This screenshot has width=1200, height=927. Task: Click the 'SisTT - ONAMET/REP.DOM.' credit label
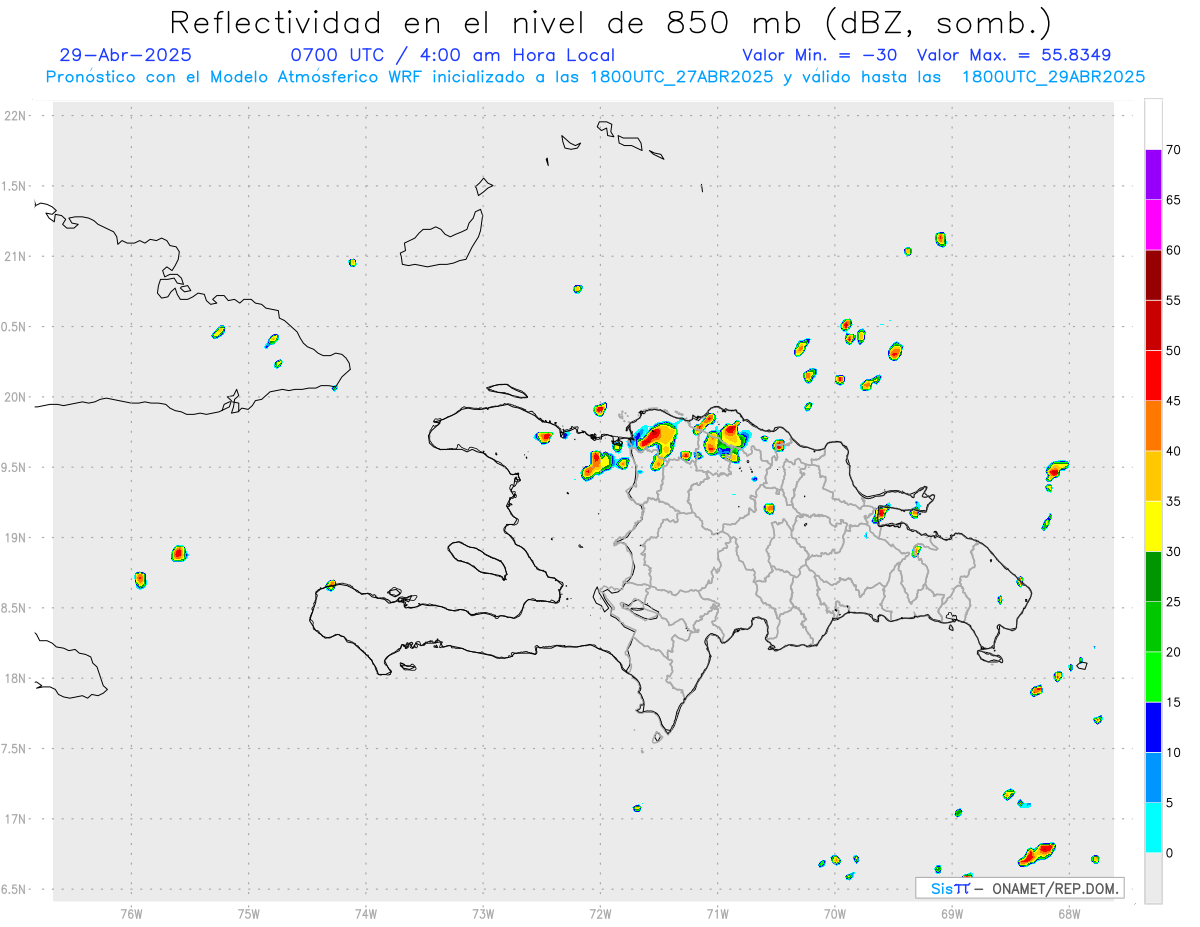coord(1020,888)
